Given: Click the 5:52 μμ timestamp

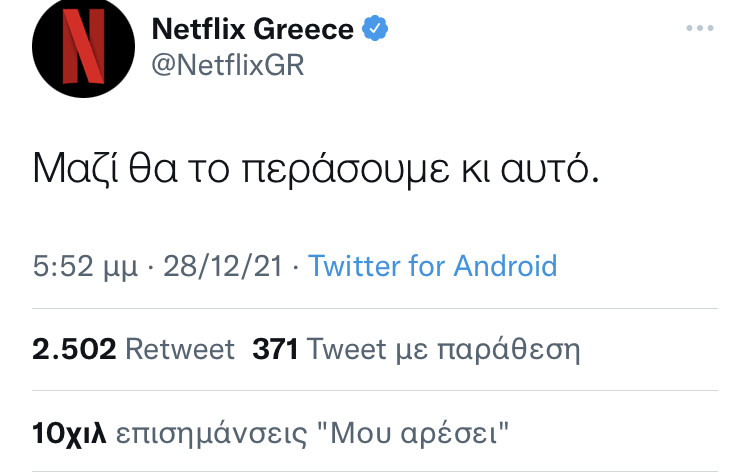Looking at the screenshot, I should tap(85, 267).
